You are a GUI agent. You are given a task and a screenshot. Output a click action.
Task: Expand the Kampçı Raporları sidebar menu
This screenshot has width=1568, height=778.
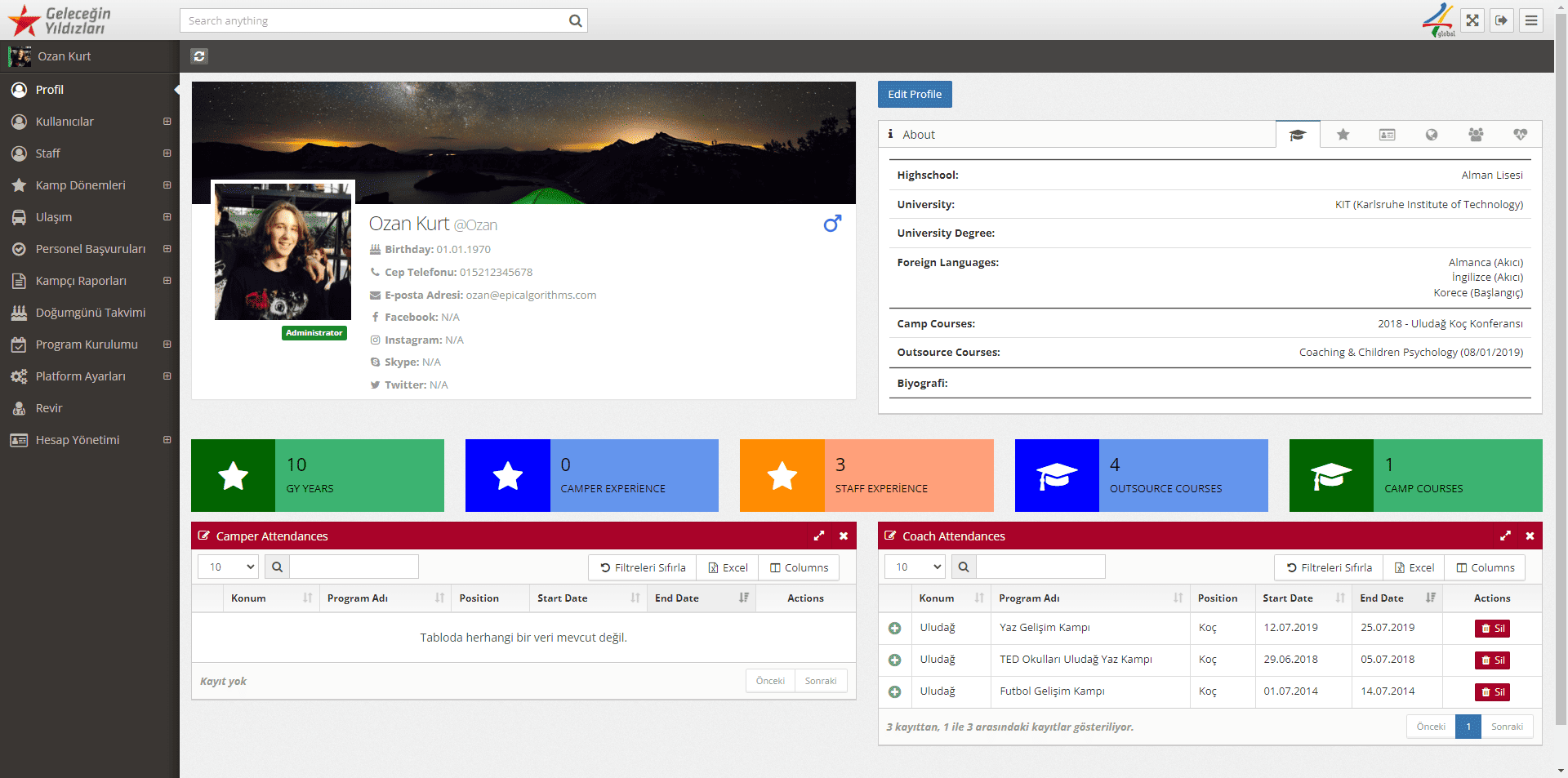tap(90, 281)
